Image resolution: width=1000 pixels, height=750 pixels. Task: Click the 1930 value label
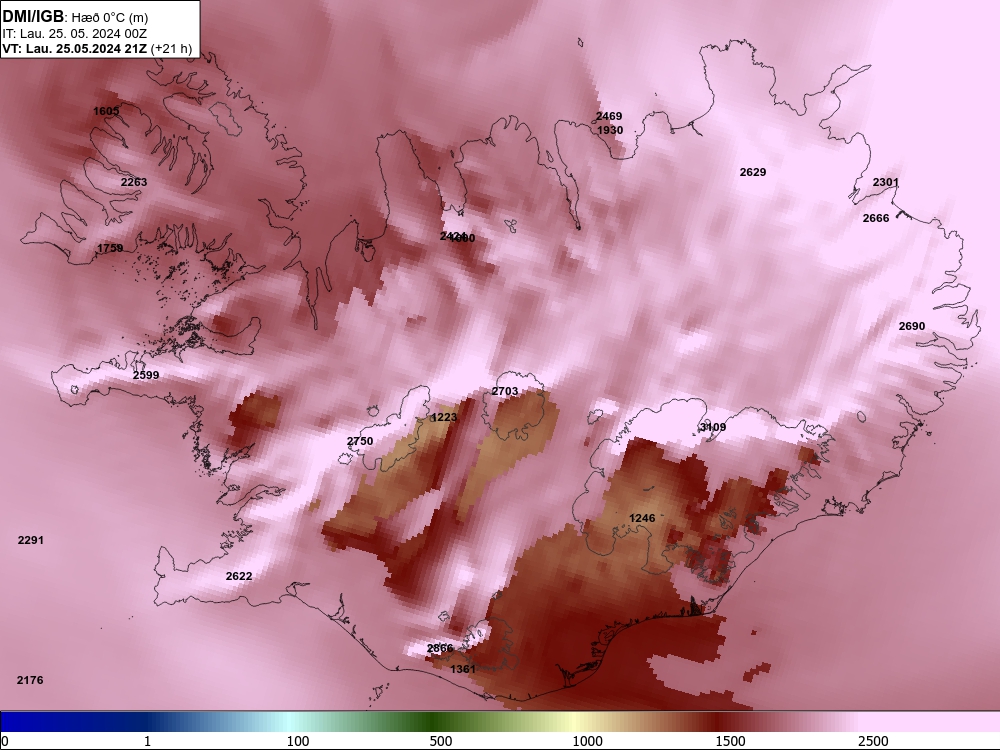(x=610, y=130)
